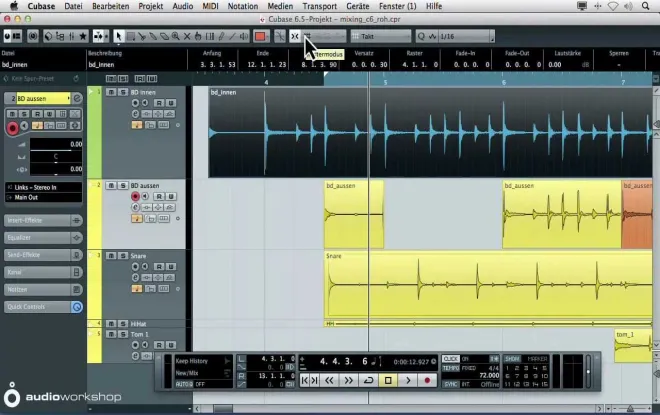Select the Draw pencil tool

pos(221,37)
